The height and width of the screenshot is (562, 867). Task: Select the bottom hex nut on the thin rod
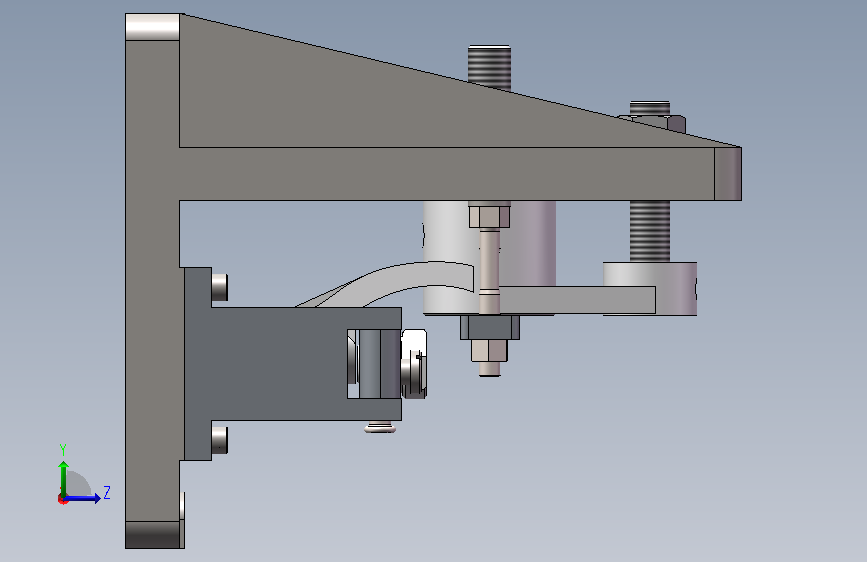(489, 351)
